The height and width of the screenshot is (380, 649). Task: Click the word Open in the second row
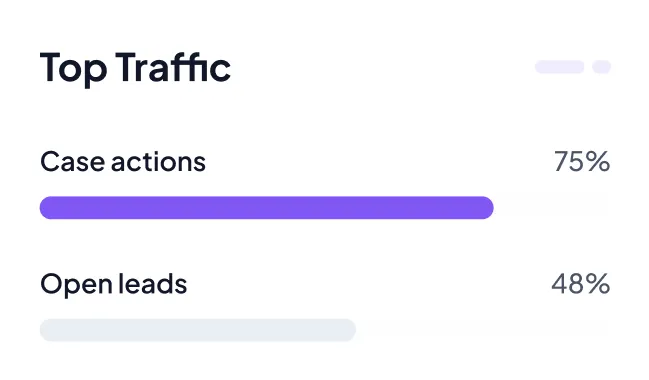[x=76, y=285]
